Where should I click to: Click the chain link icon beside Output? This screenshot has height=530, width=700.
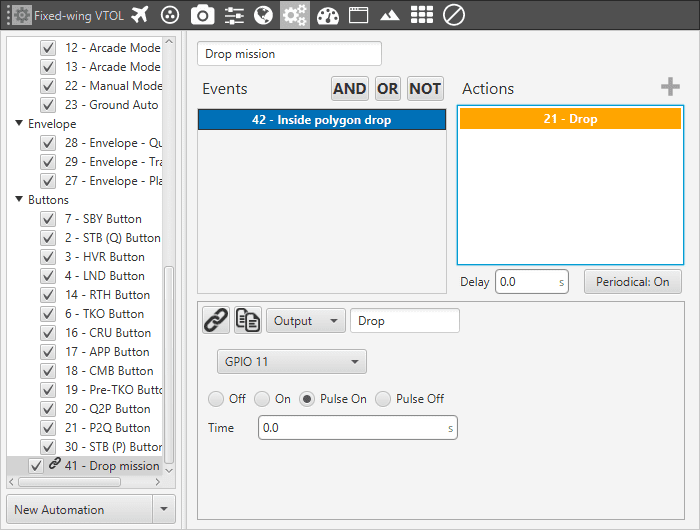point(215,321)
